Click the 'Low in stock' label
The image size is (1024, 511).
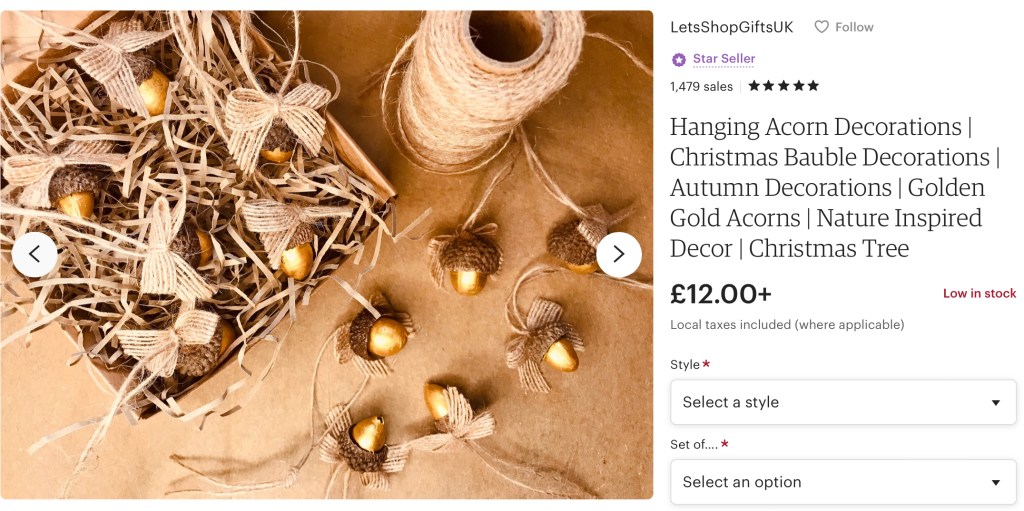[x=979, y=294]
